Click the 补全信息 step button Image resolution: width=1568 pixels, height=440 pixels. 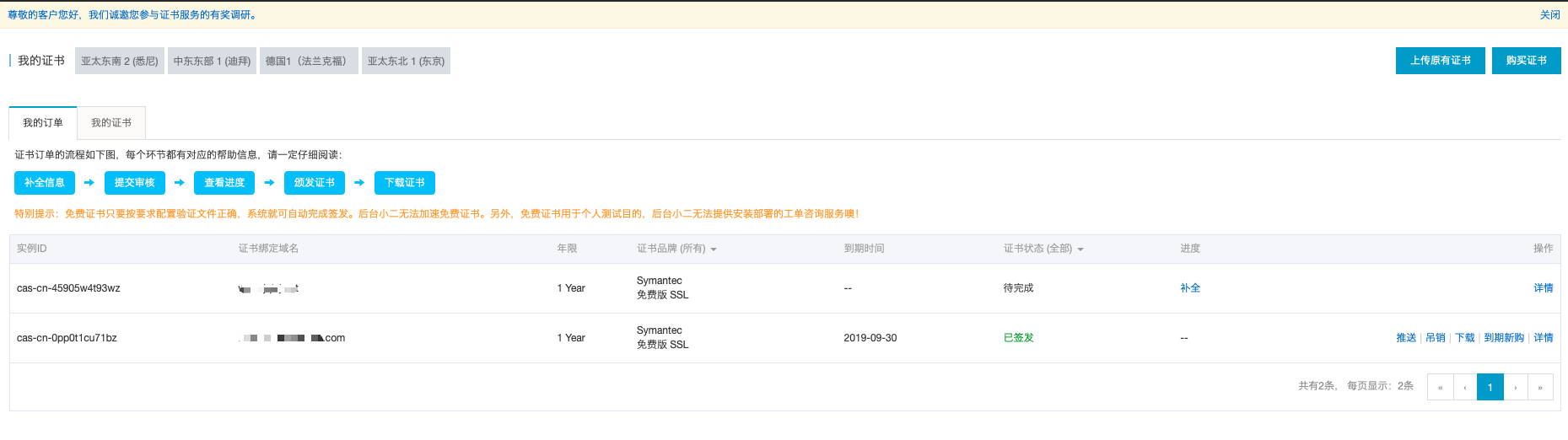(x=45, y=183)
